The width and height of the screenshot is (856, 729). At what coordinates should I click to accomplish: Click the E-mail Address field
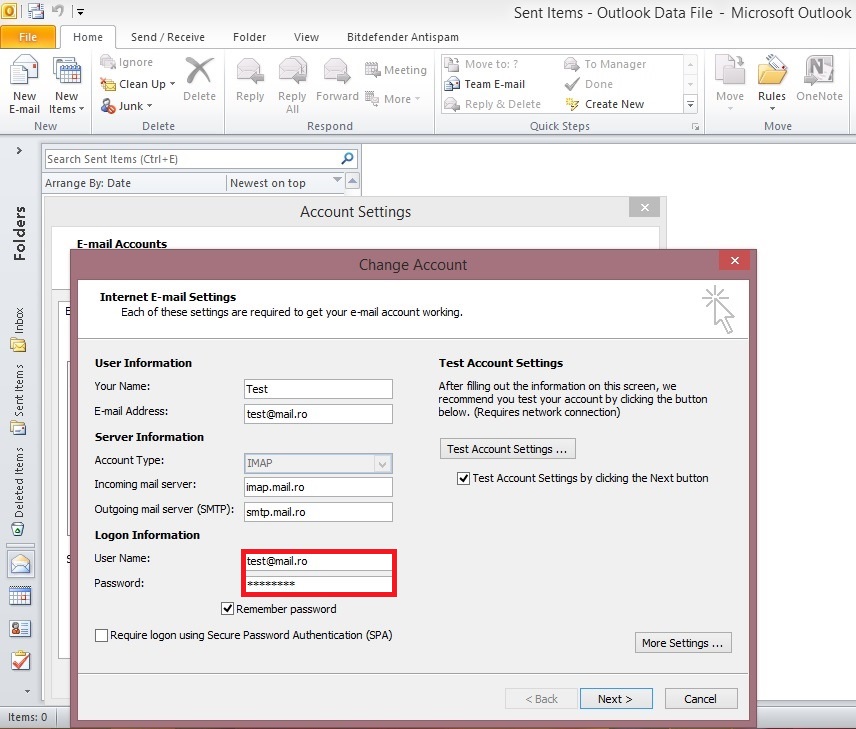(x=318, y=414)
